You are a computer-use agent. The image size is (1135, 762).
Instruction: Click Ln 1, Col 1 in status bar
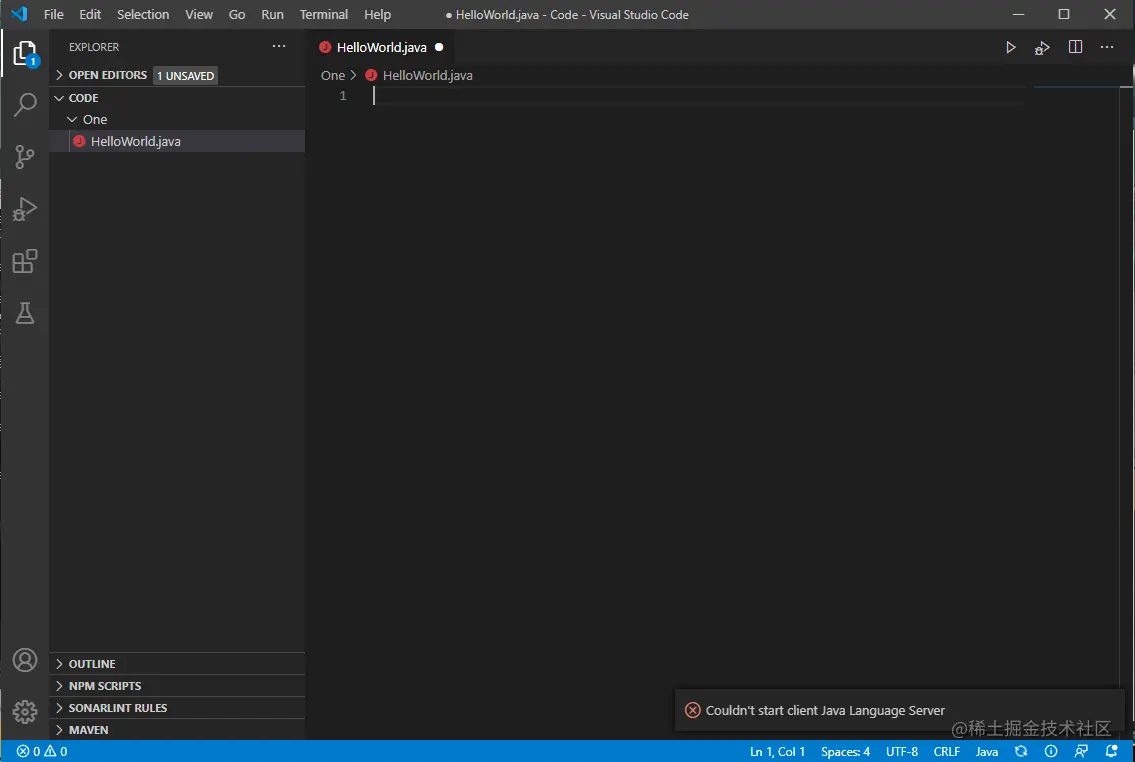coord(777,751)
